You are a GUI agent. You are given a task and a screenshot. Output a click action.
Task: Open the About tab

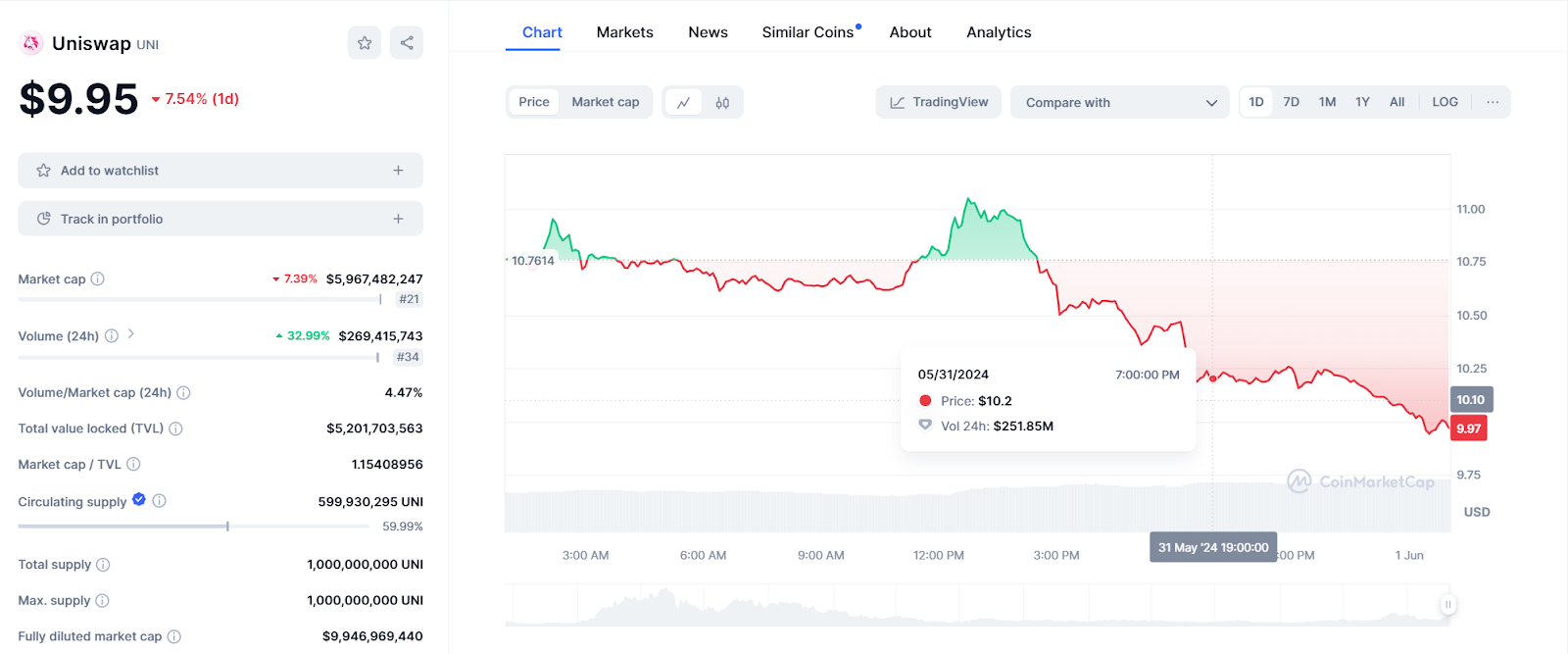click(x=910, y=32)
